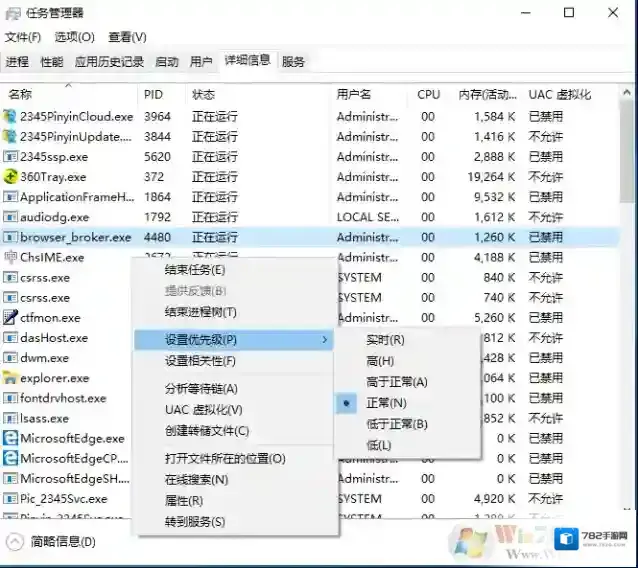Screen dimensions: 638x568
Task: Set priority to 低(L)
Action: coord(378,446)
